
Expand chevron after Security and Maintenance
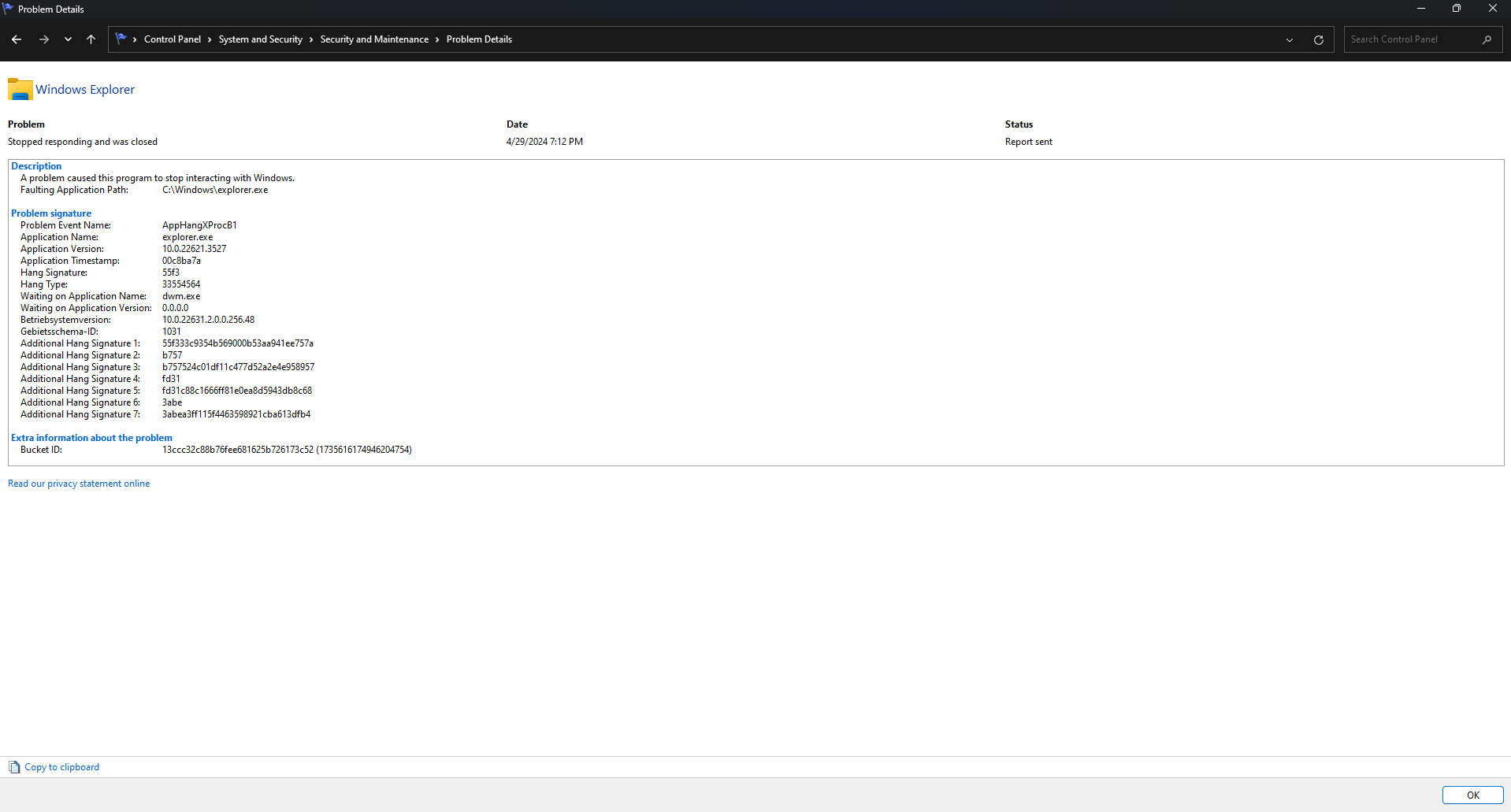coord(437,39)
